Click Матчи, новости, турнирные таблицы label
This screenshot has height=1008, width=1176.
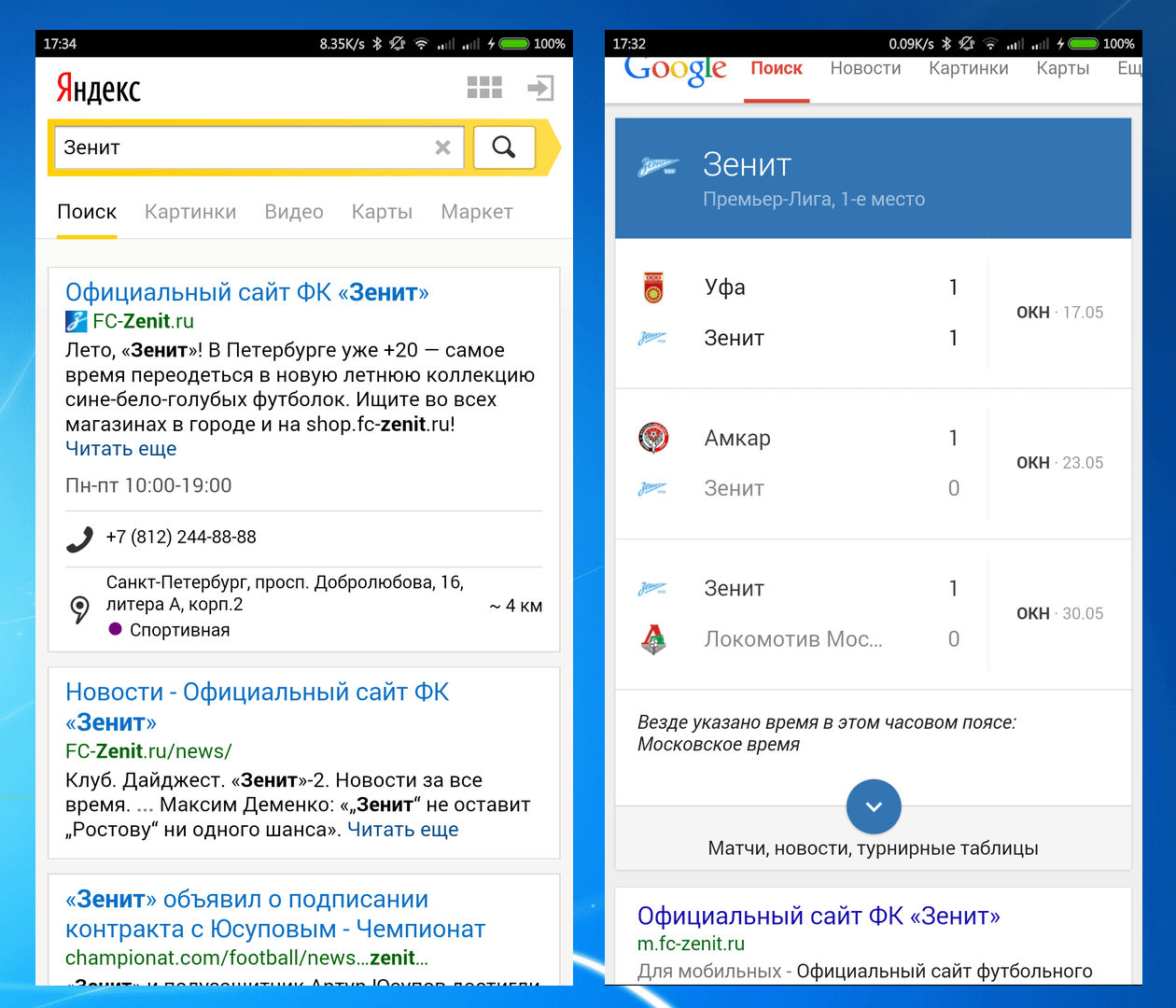point(873,848)
